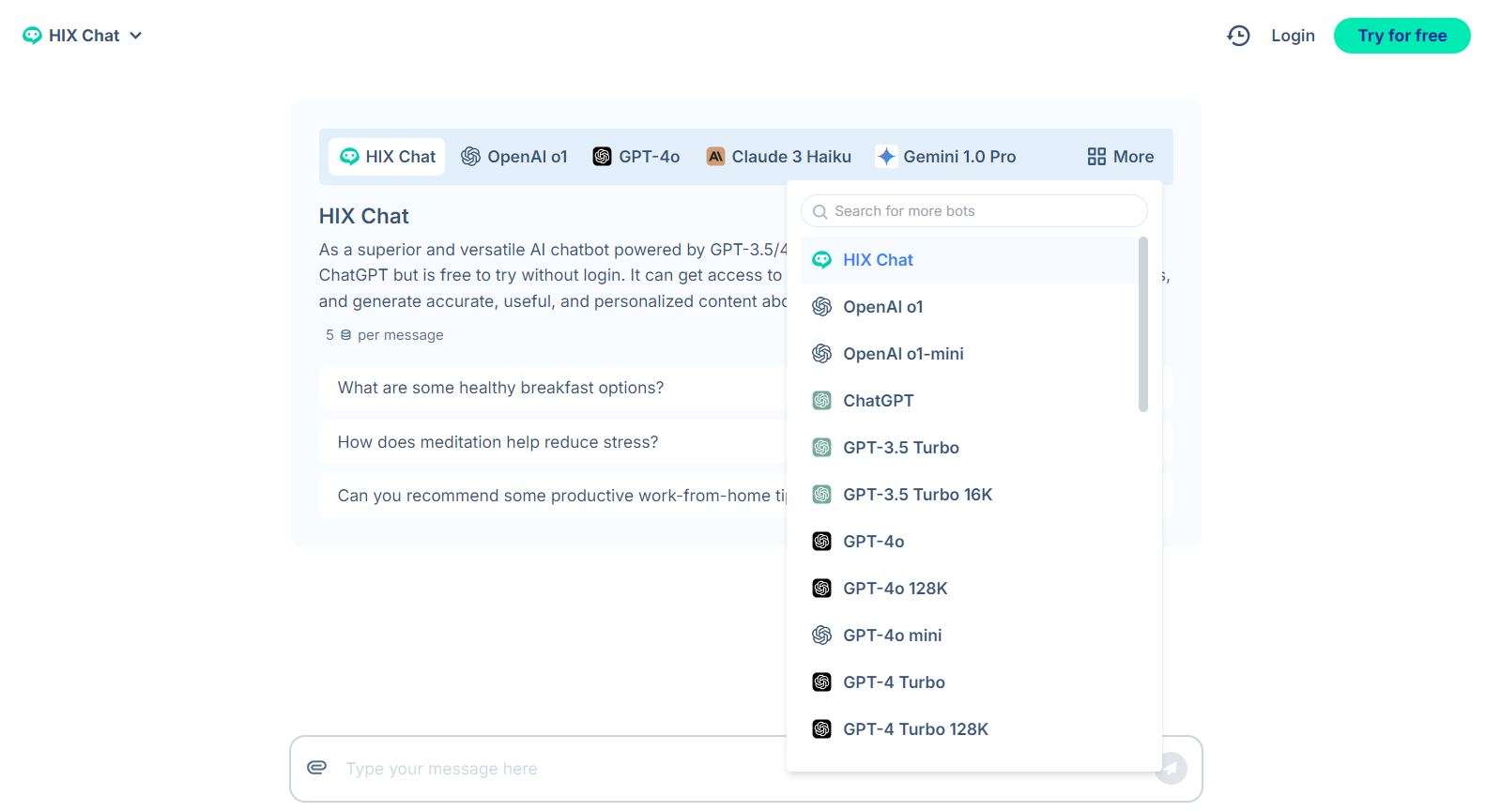Click the GPT-4 Turbo list icon
The width and height of the screenshot is (1486, 812).
pos(821,682)
